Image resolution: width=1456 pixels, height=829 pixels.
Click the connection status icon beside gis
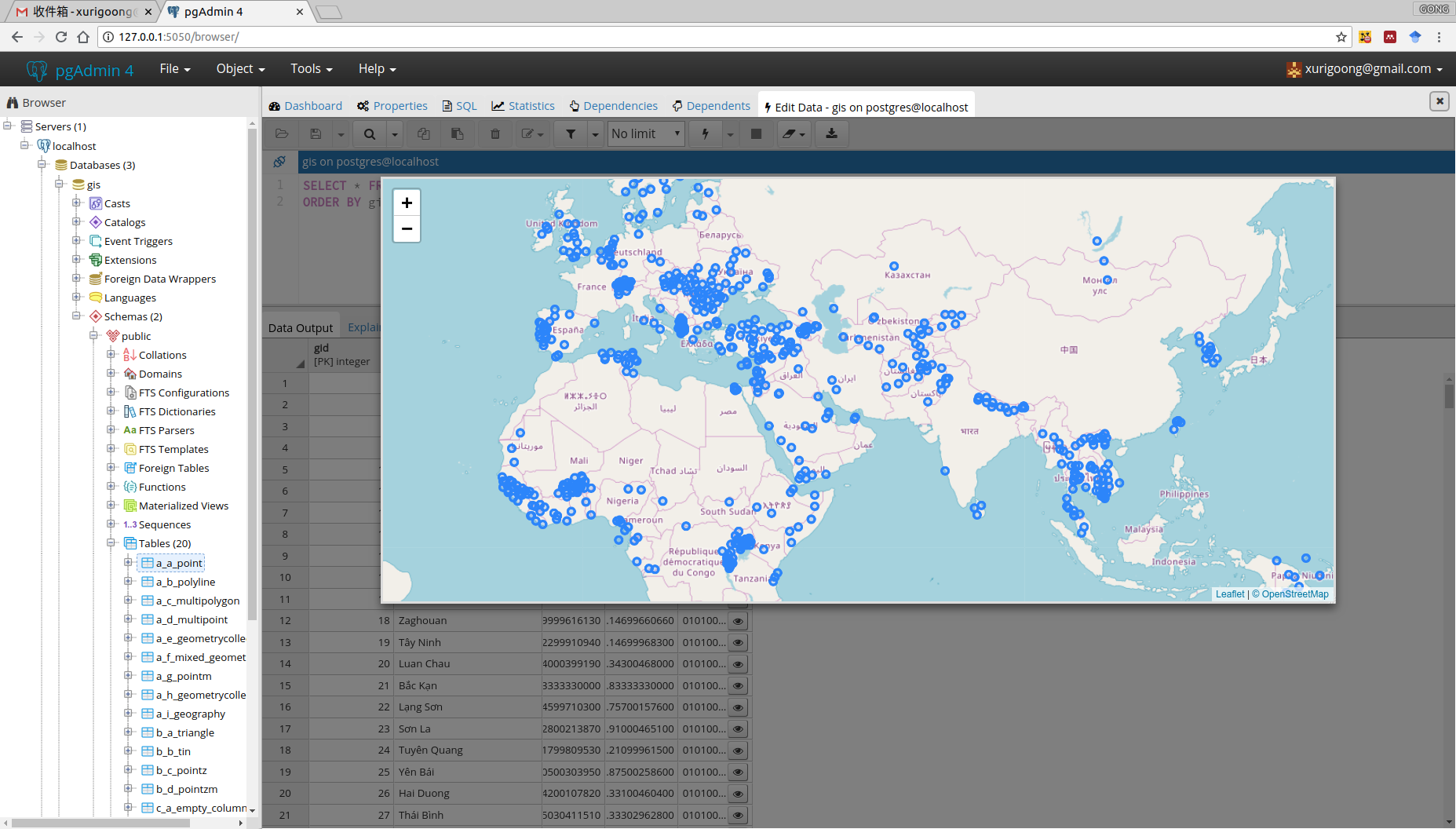click(279, 162)
